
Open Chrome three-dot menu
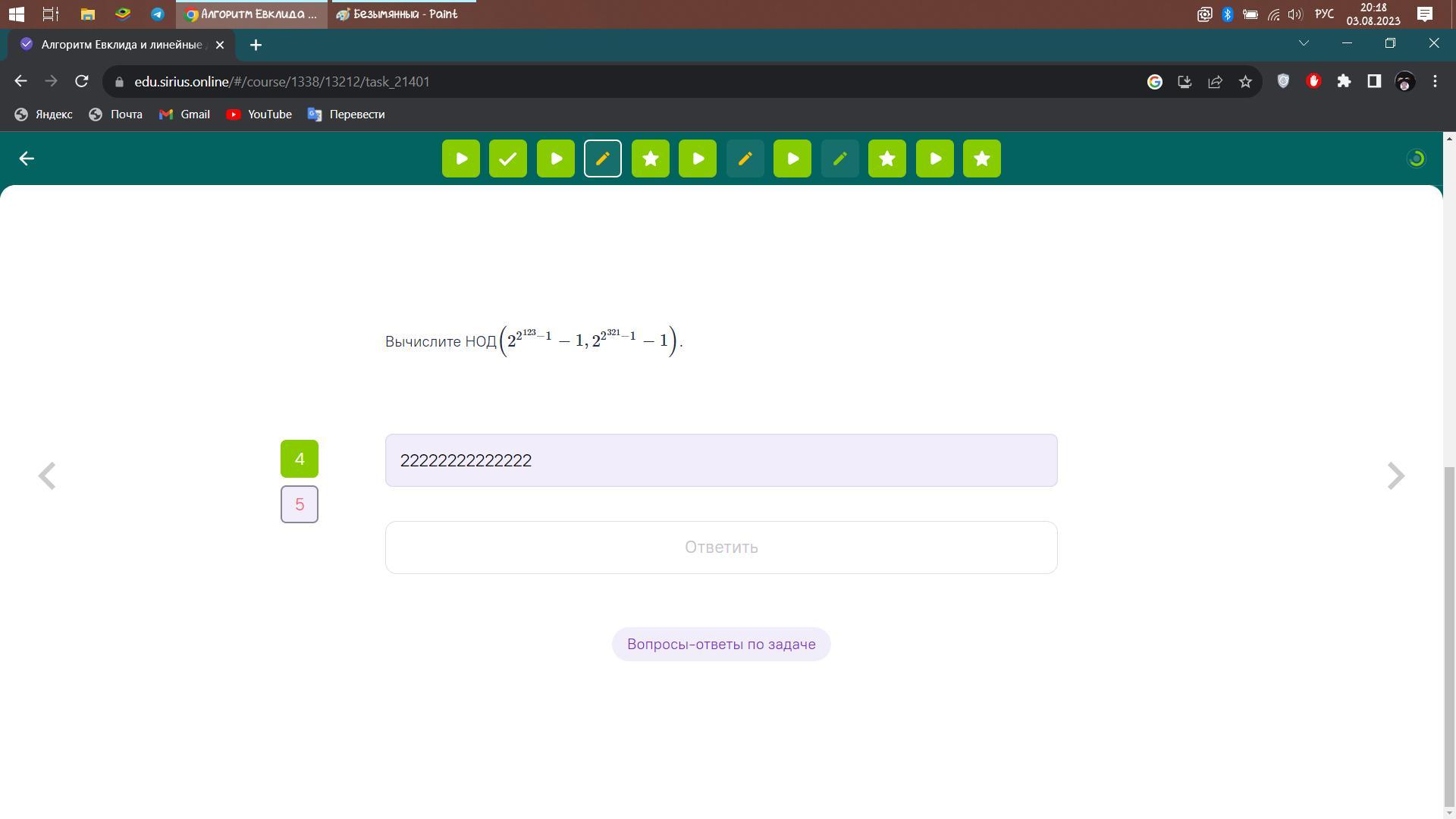click(x=1435, y=81)
